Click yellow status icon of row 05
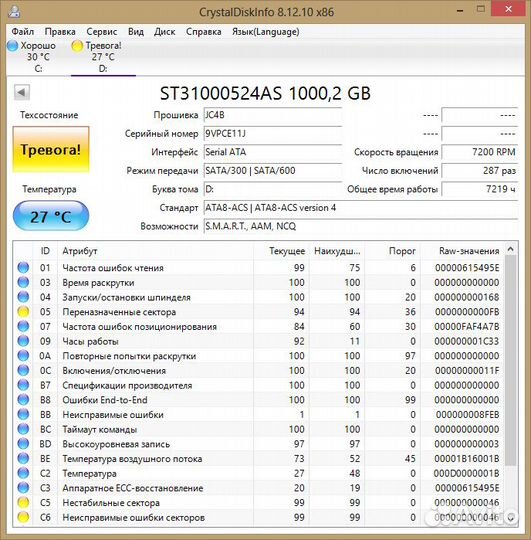Screen dimensions: 531x540 [23, 312]
